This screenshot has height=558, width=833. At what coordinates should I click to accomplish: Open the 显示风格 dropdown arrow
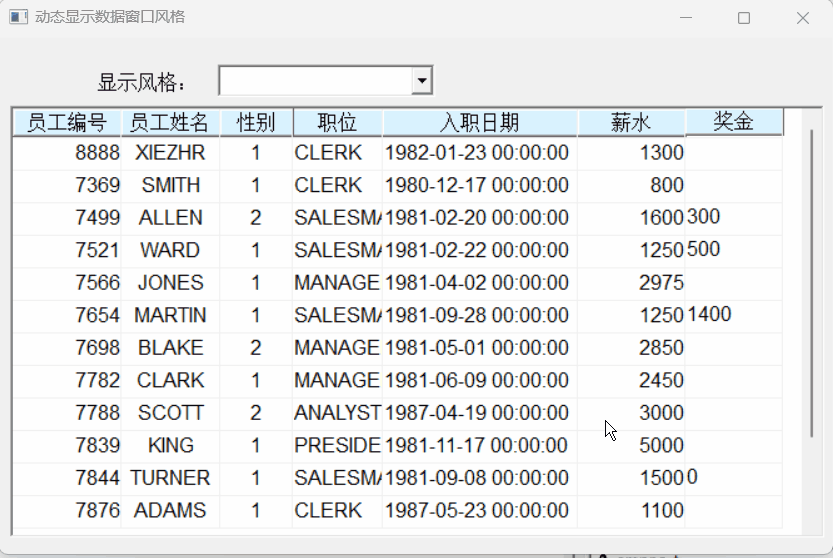(x=422, y=81)
